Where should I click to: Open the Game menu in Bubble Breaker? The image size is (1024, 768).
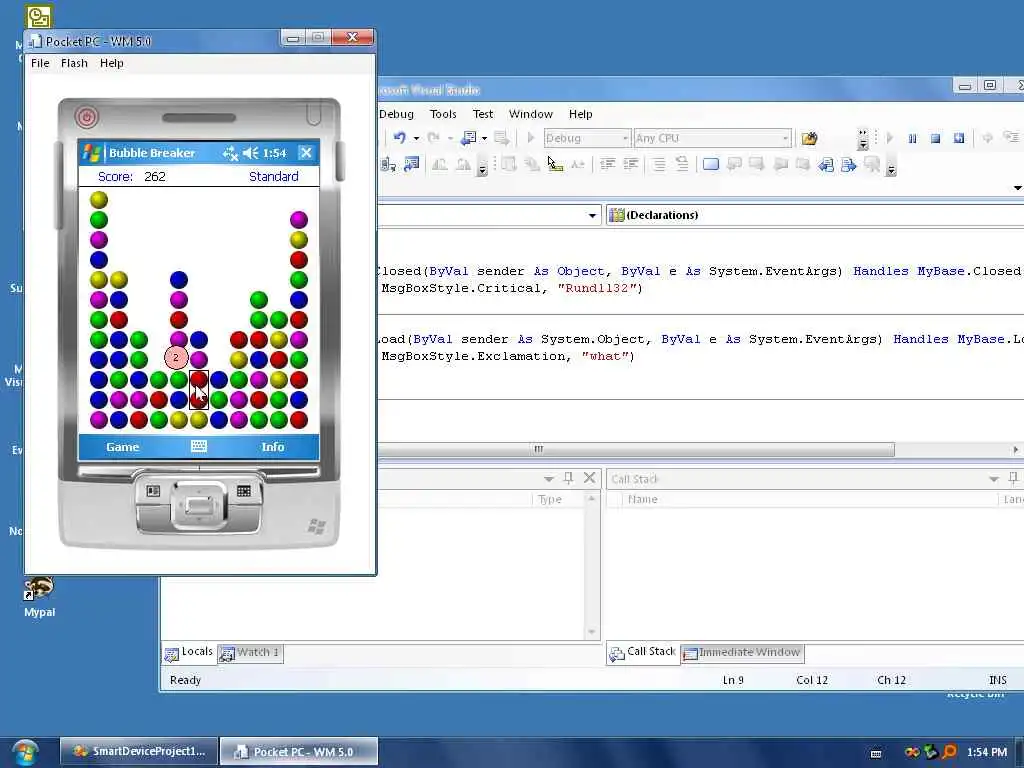point(122,447)
